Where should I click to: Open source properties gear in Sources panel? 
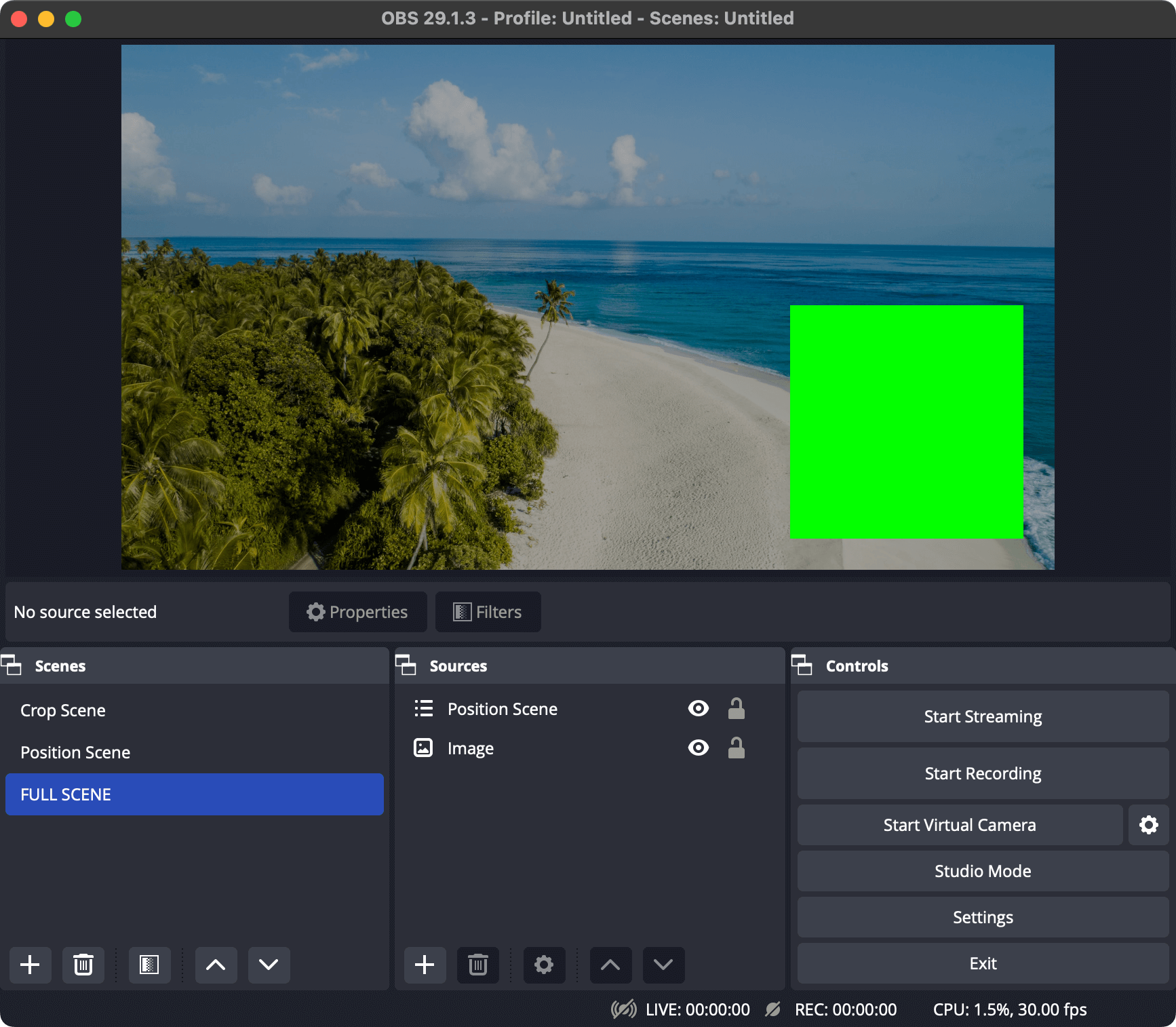coord(544,965)
